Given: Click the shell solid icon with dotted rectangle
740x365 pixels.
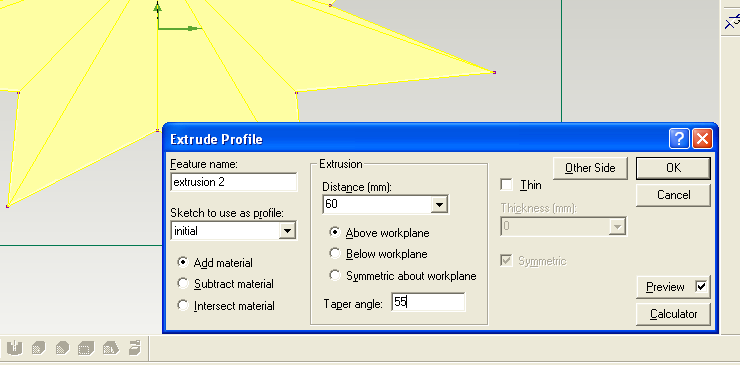Looking at the screenshot, I should (86, 348).
